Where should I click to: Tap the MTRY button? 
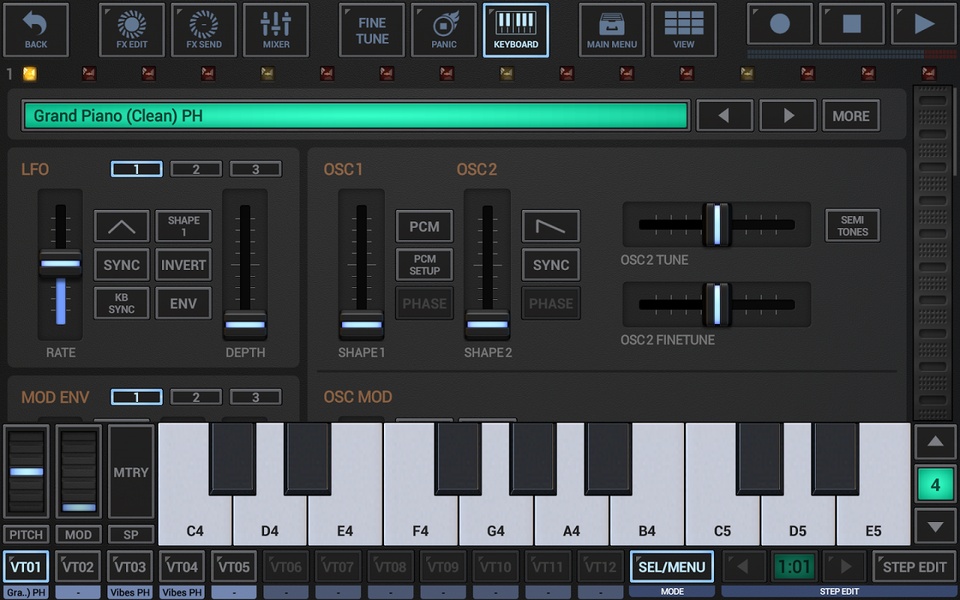130,472
